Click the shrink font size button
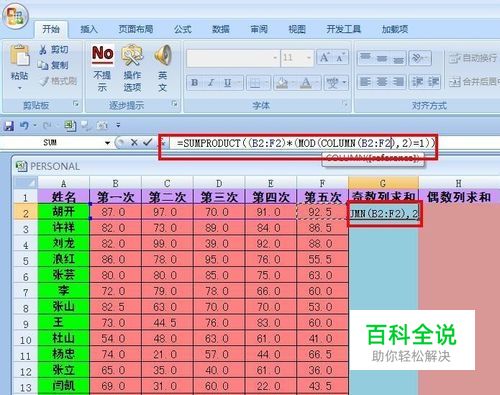This screenshot has width=500, height=395. pos(340,58)
